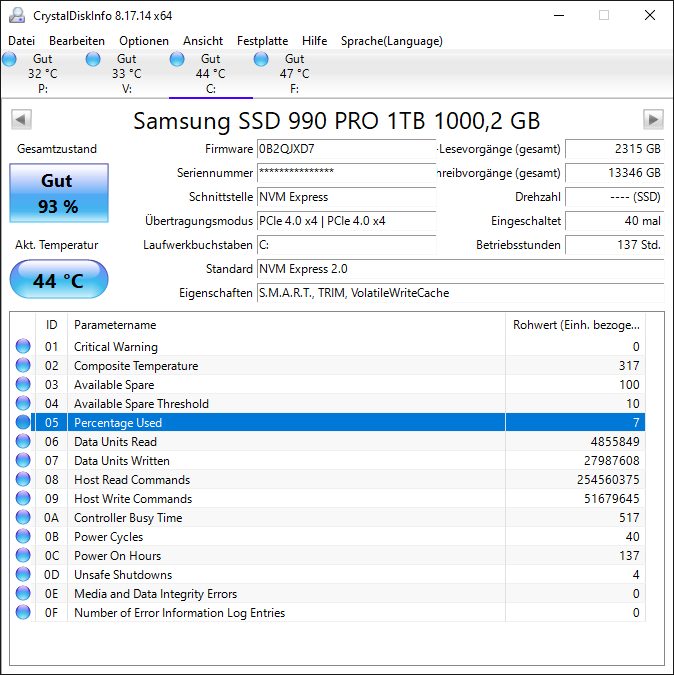Select the Power On Hours parameter name
The height and width of the screenshot is (675, 674).
click(x=117, y=556)
